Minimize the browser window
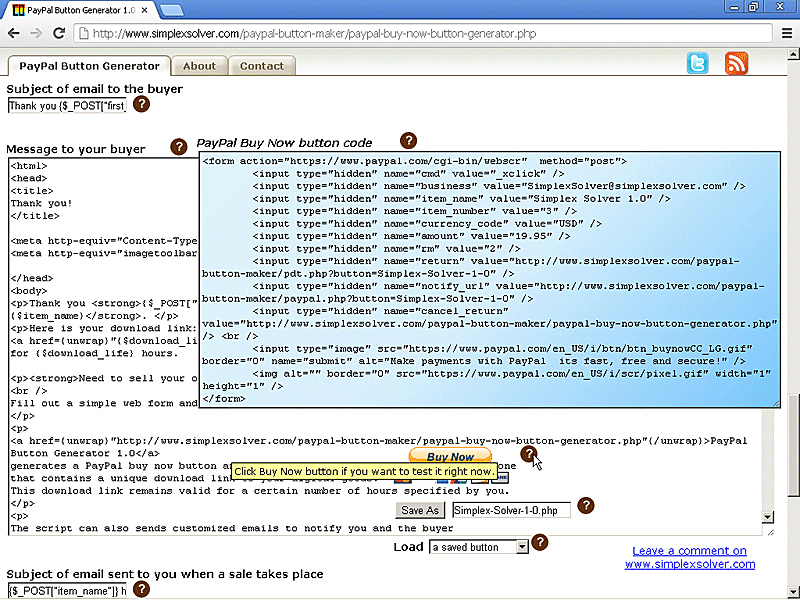The image size is (800, 600). [x=734, y=7]
